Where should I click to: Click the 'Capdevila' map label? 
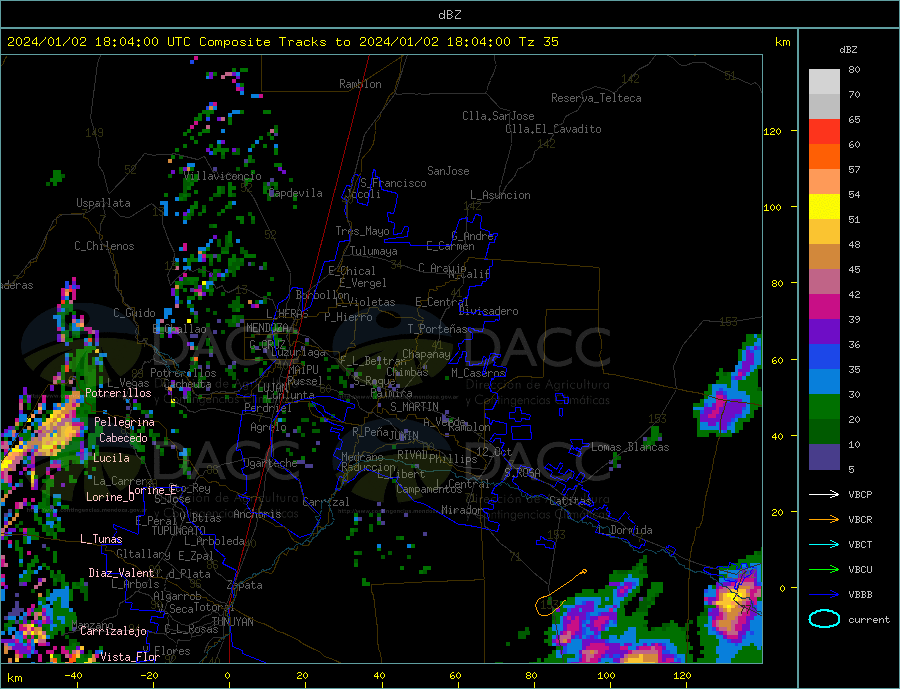click(x=296, y=193)
